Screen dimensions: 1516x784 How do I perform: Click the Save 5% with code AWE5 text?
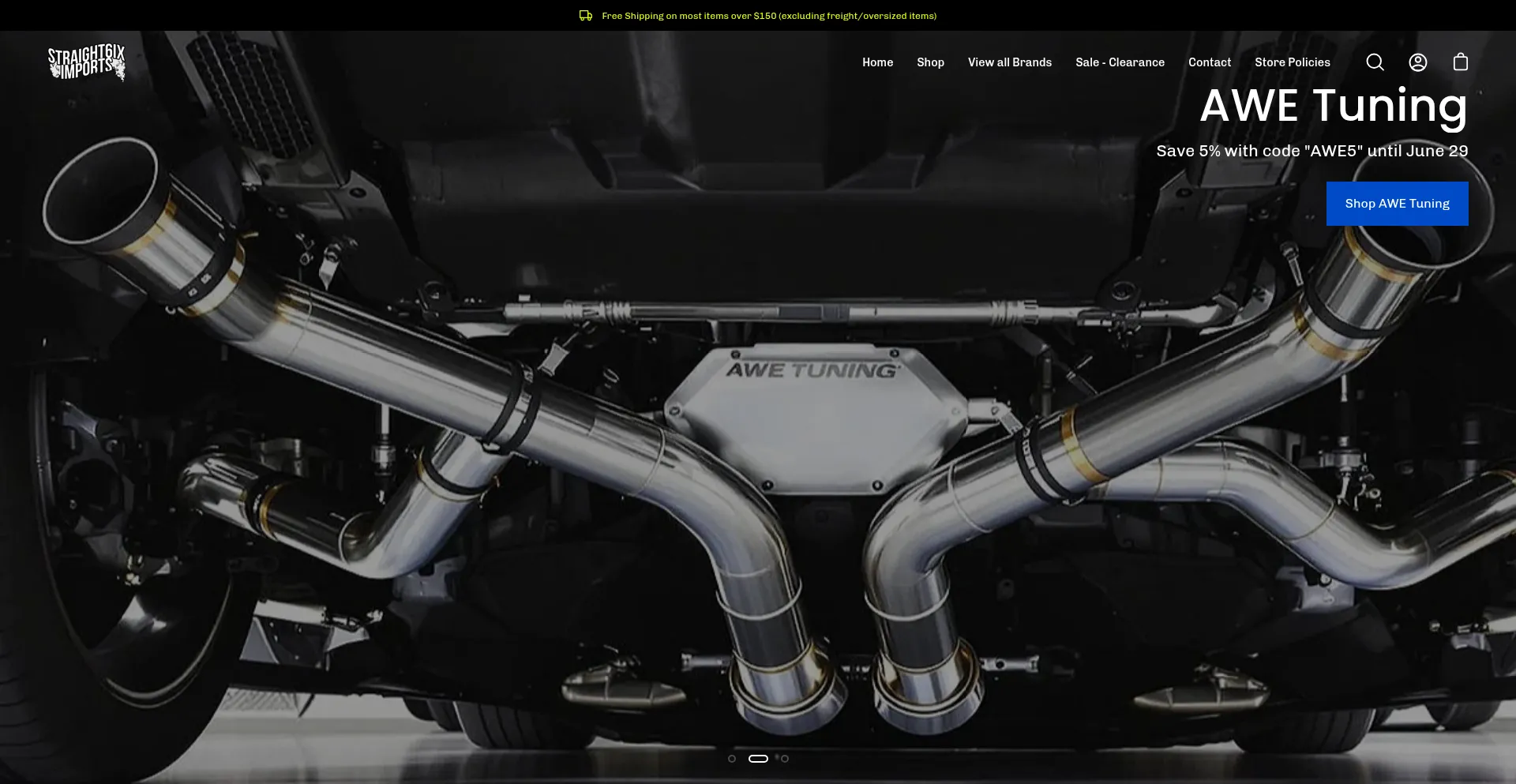click(1312, 151)
